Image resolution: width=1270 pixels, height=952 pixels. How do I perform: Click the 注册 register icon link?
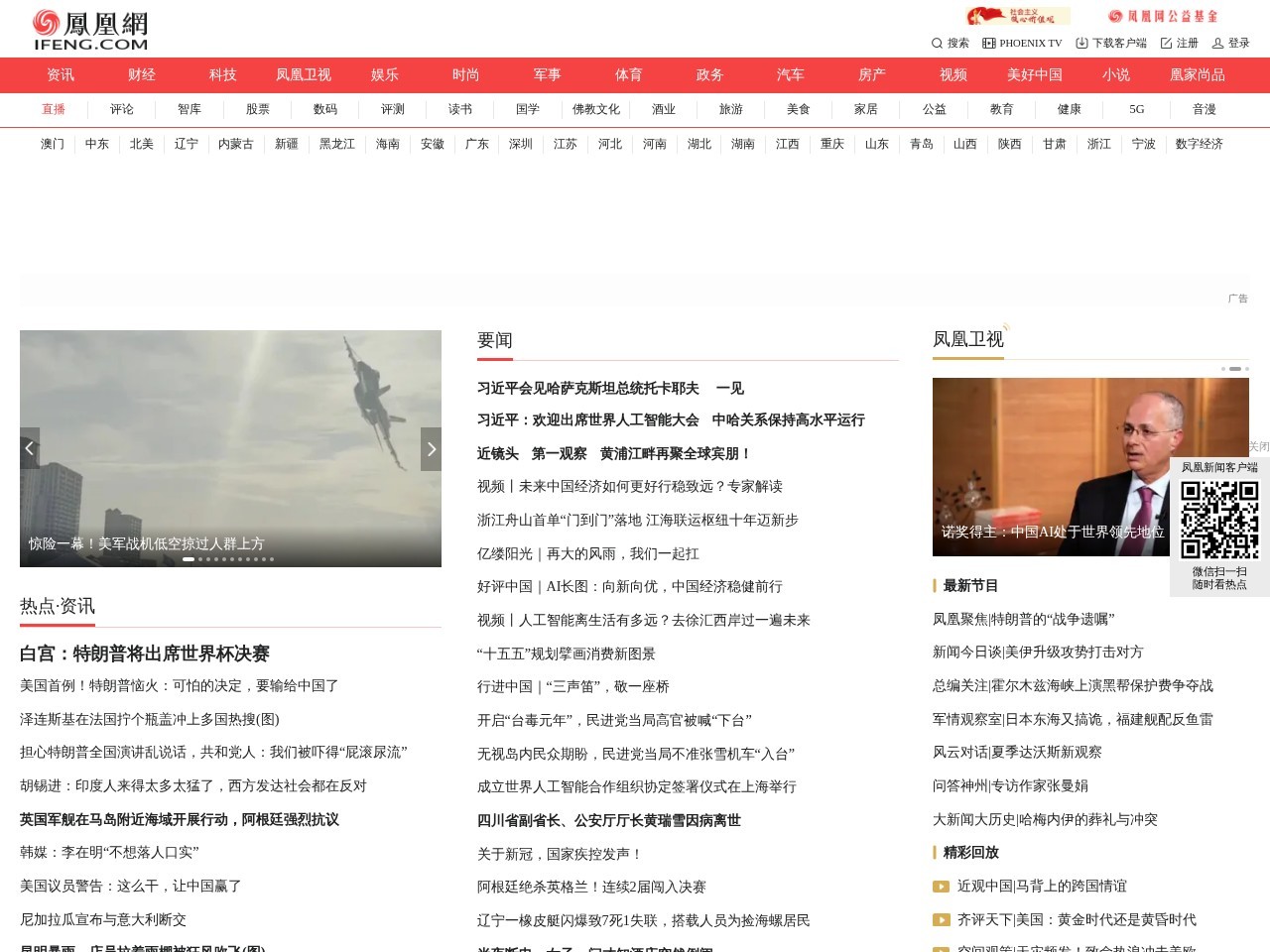coord(1179,43)
